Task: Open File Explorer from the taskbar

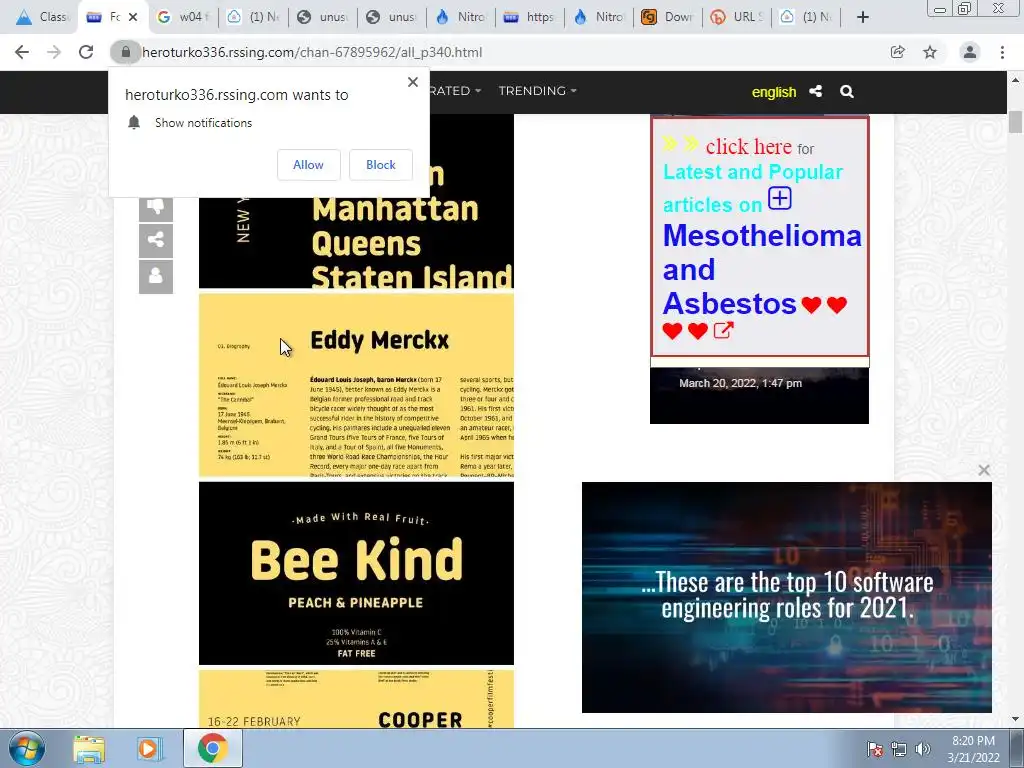Action: pos(89,748)
